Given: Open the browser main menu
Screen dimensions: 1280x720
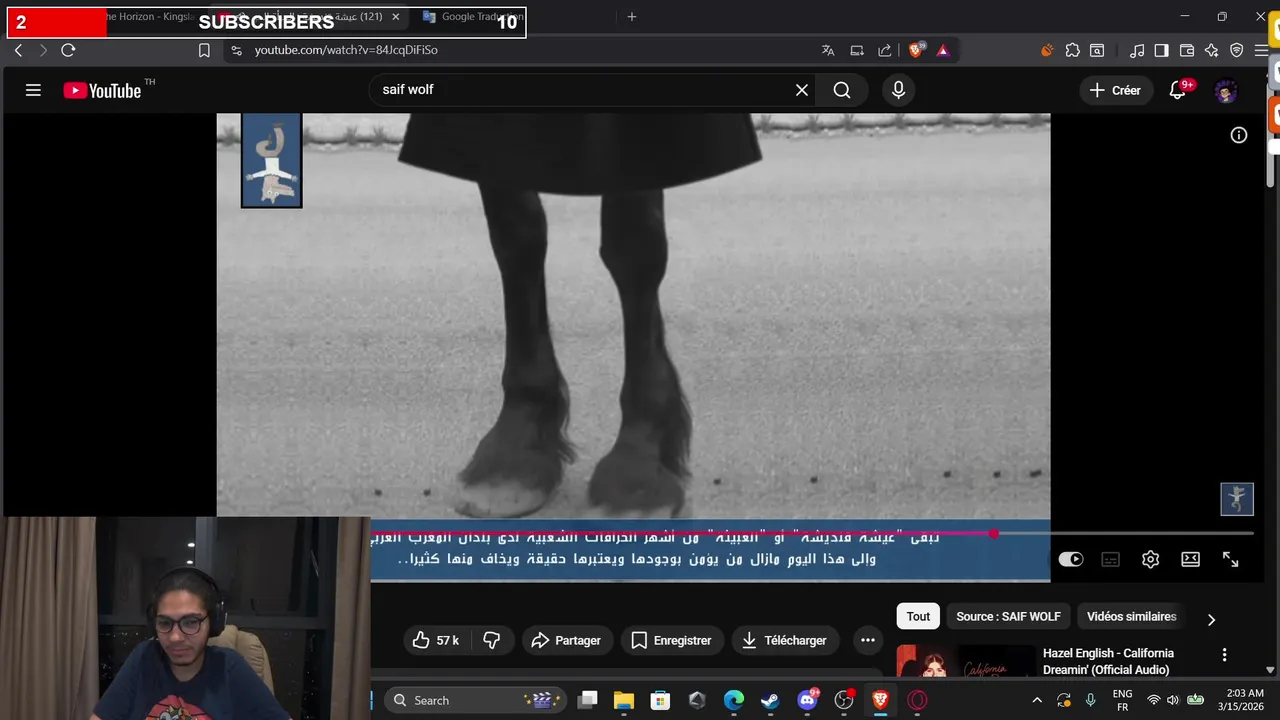Looking at the screenshot, I should pos(1261,50).
